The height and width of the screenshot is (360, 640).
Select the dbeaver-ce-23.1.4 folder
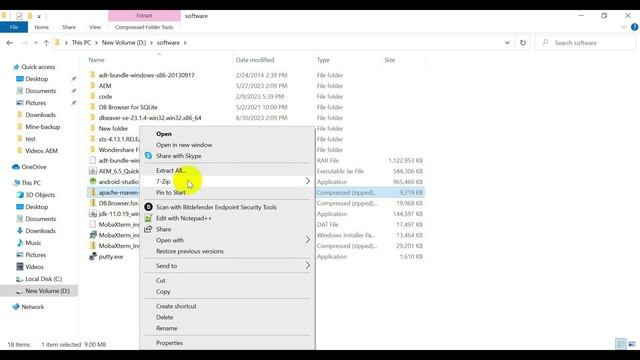[x=150, y=118]
